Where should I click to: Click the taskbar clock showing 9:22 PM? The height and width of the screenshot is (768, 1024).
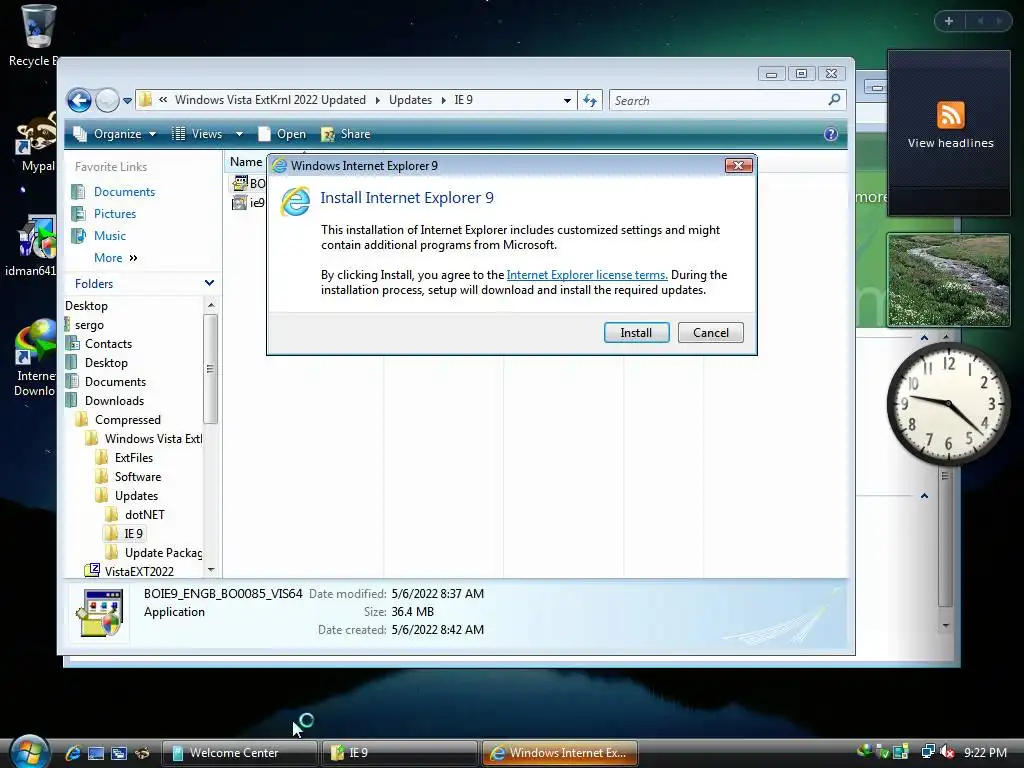click(x=985, y=753)
